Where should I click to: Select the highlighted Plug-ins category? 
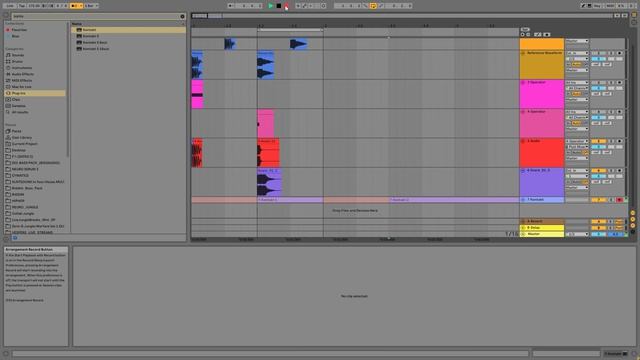35,93
